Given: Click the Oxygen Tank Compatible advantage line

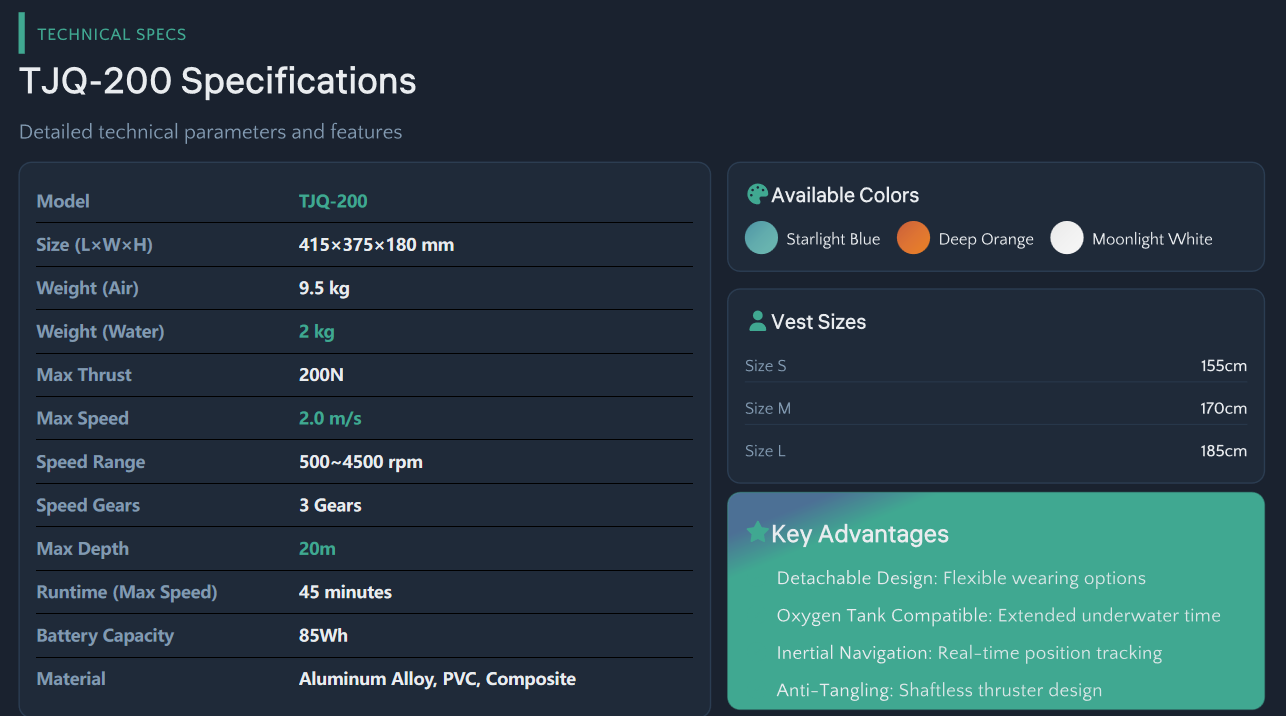Looking at the screenshot, I should tap(998, 615).
